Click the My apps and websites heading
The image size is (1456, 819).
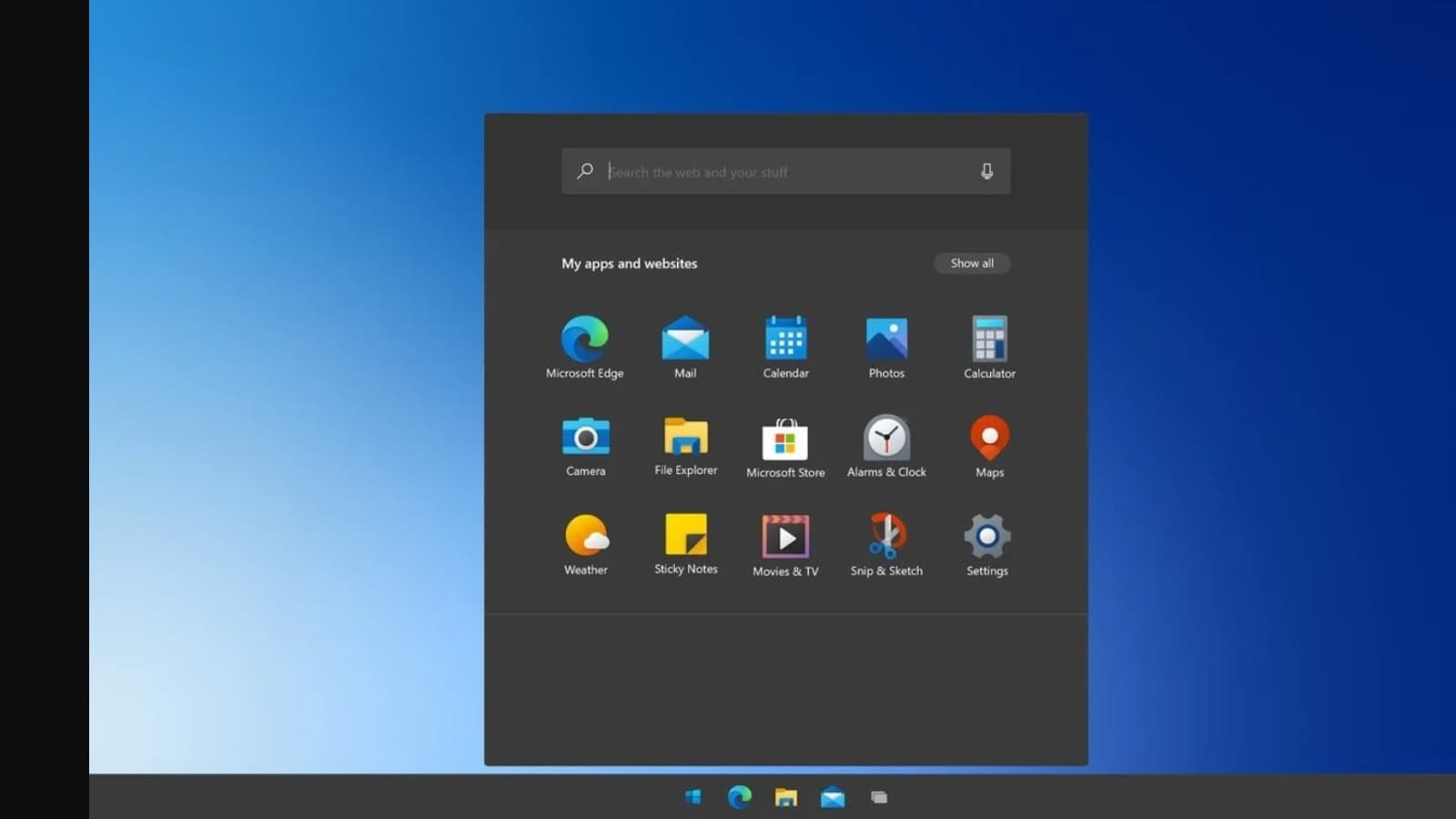tap(629, 263)
